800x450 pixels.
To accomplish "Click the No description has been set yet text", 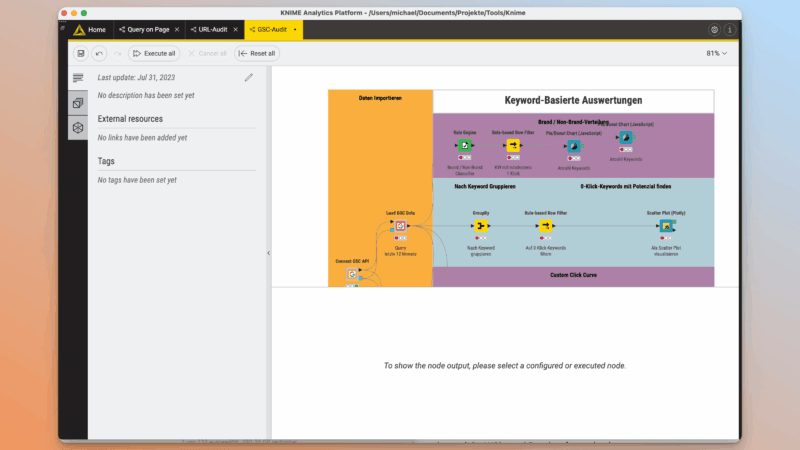I will click(x=146, y=95).
